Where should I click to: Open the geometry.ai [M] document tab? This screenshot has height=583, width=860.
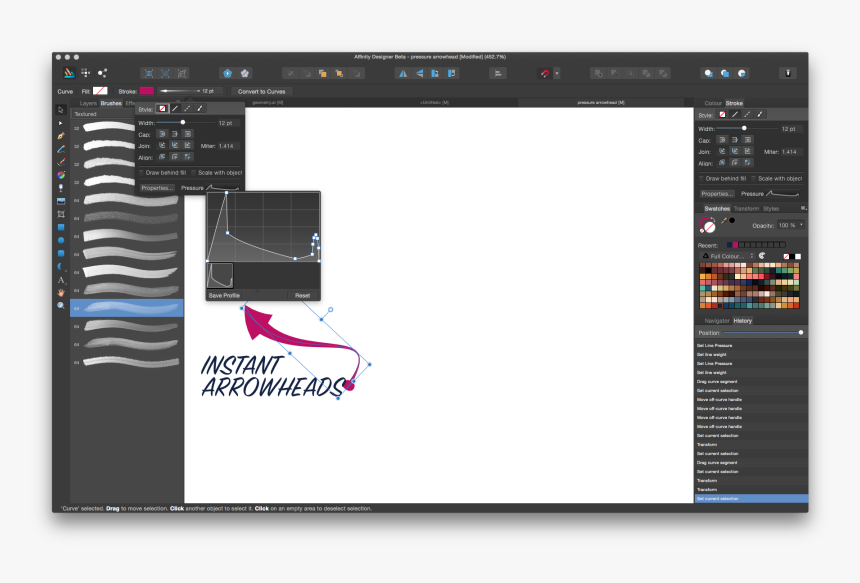tap(268, 103)
